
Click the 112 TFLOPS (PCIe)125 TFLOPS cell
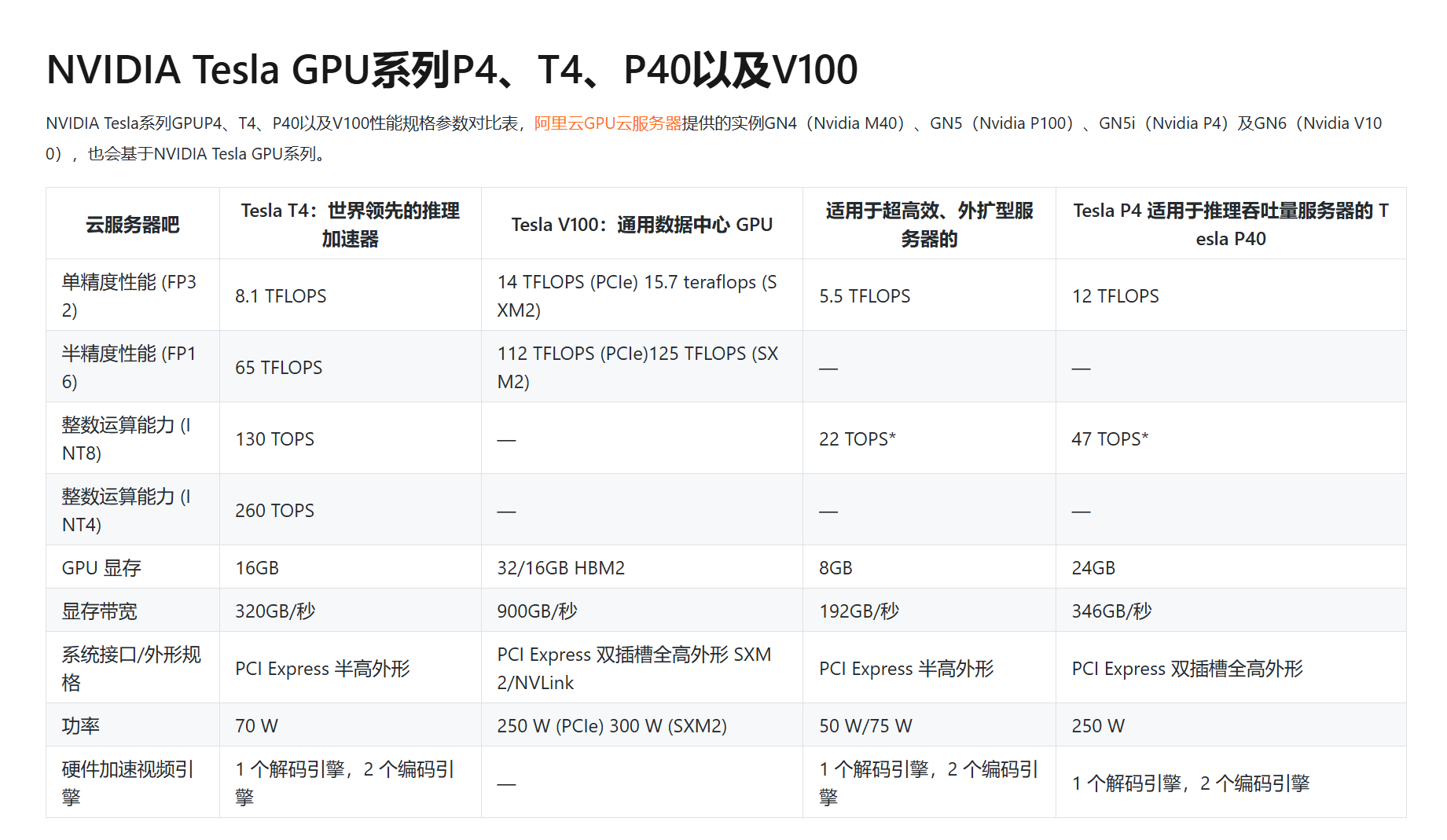coord(642,368)
